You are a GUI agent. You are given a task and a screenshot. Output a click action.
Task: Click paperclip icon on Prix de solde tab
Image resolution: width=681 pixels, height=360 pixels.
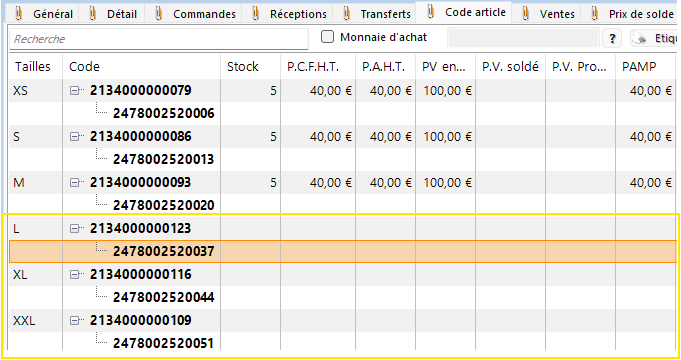595,14
